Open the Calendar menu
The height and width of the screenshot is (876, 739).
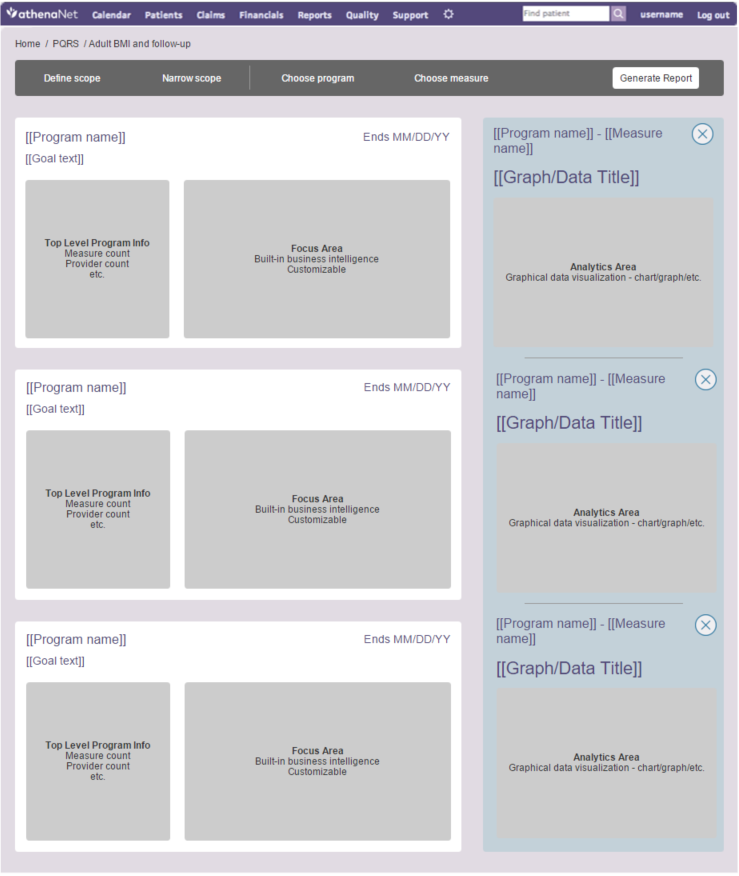pos(111,15)
